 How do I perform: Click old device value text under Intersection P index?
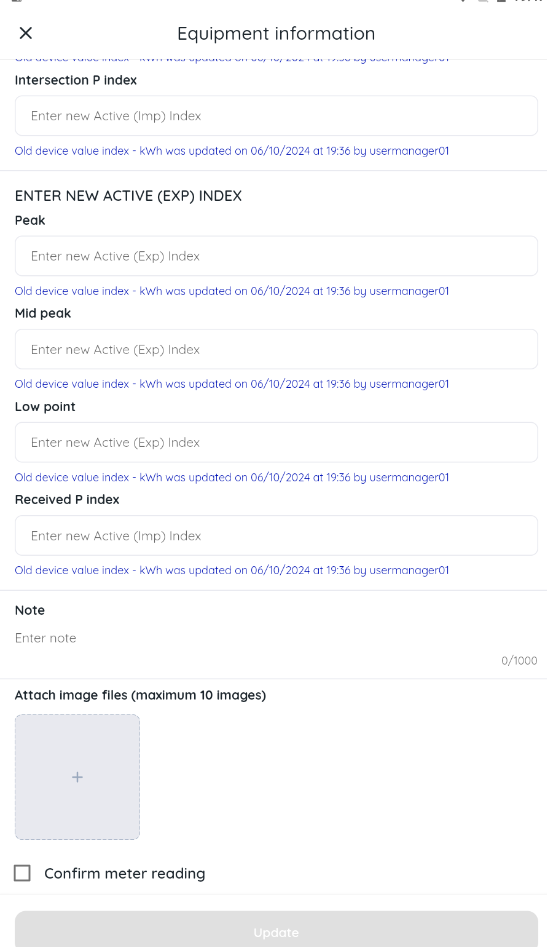(x=232, y=151)
